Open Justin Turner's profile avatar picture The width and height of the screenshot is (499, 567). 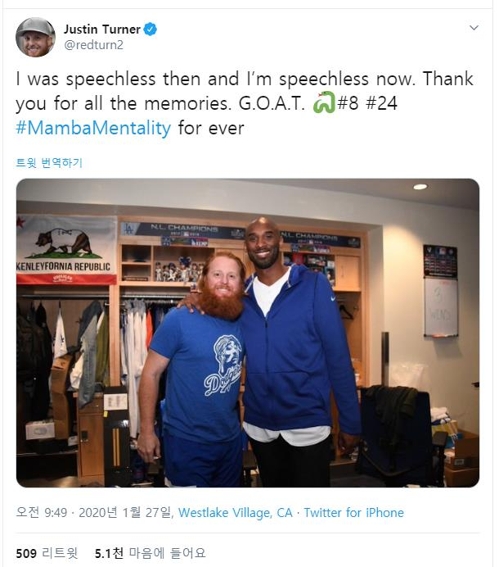tap(35, 37)
